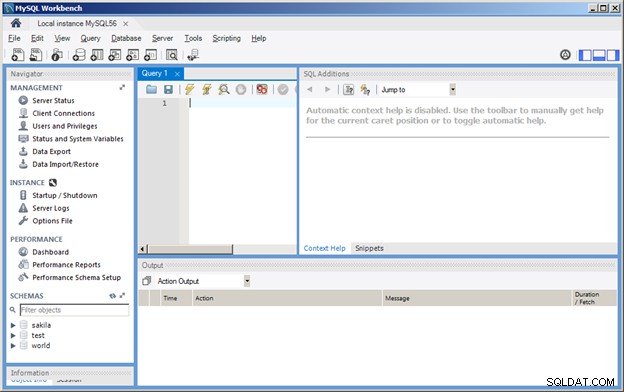The height and width of the screenshot is (392, 624).
Task: Select the Query 1 tab
Action: click(155, 73)
